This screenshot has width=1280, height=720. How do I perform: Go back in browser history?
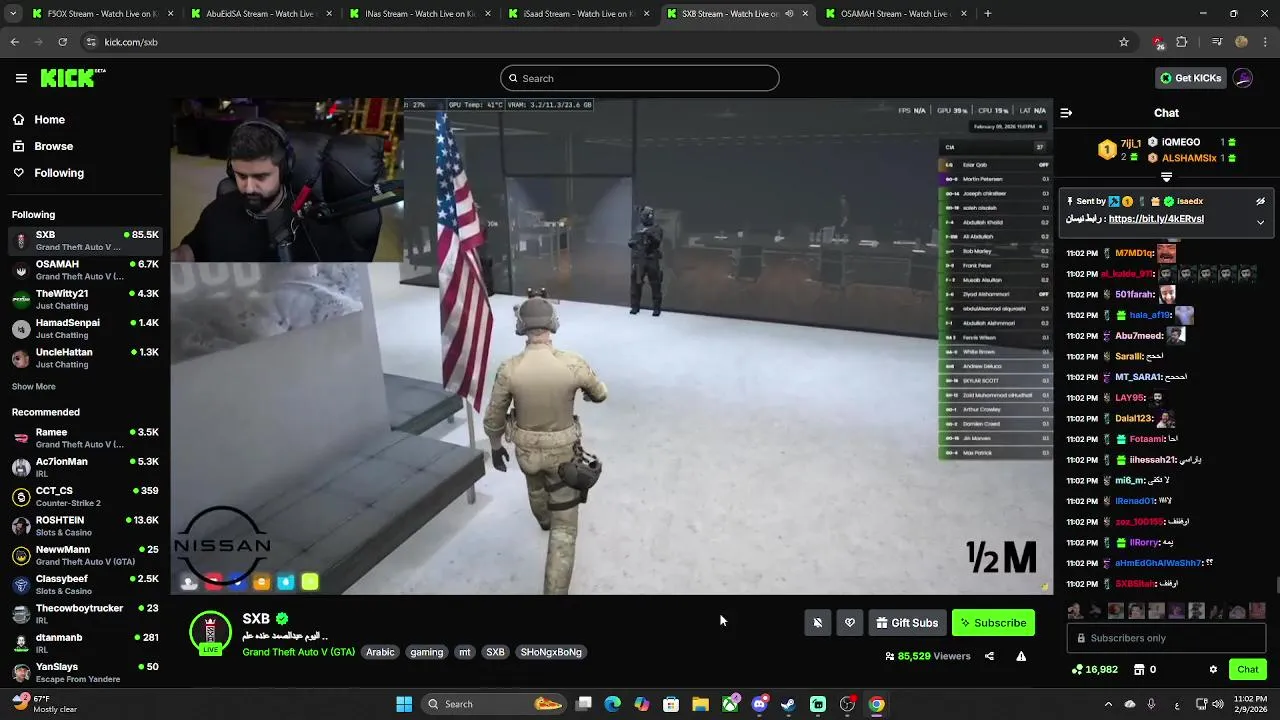point(14,42)
